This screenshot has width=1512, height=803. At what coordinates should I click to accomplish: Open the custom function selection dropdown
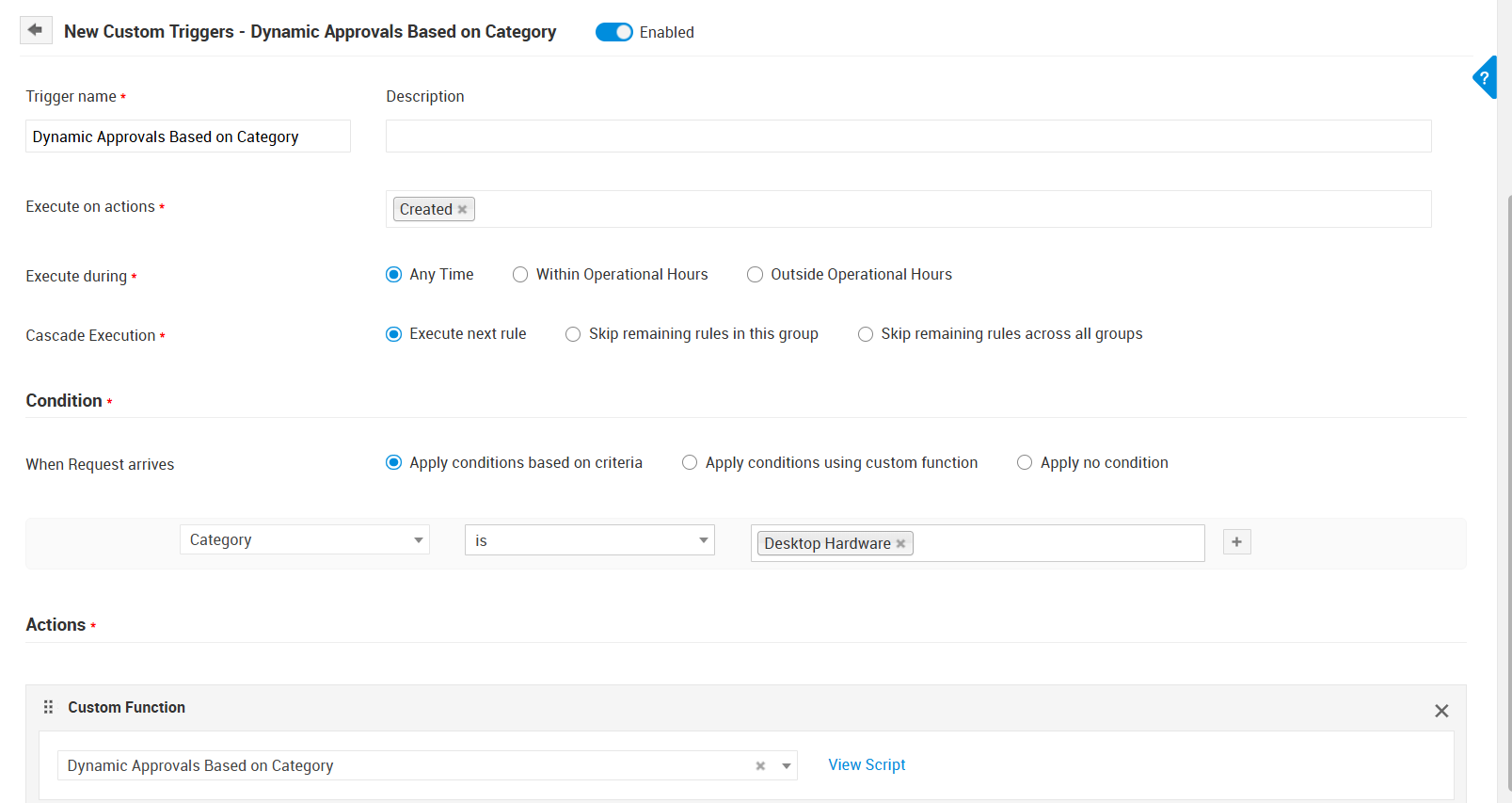[786, 766]
